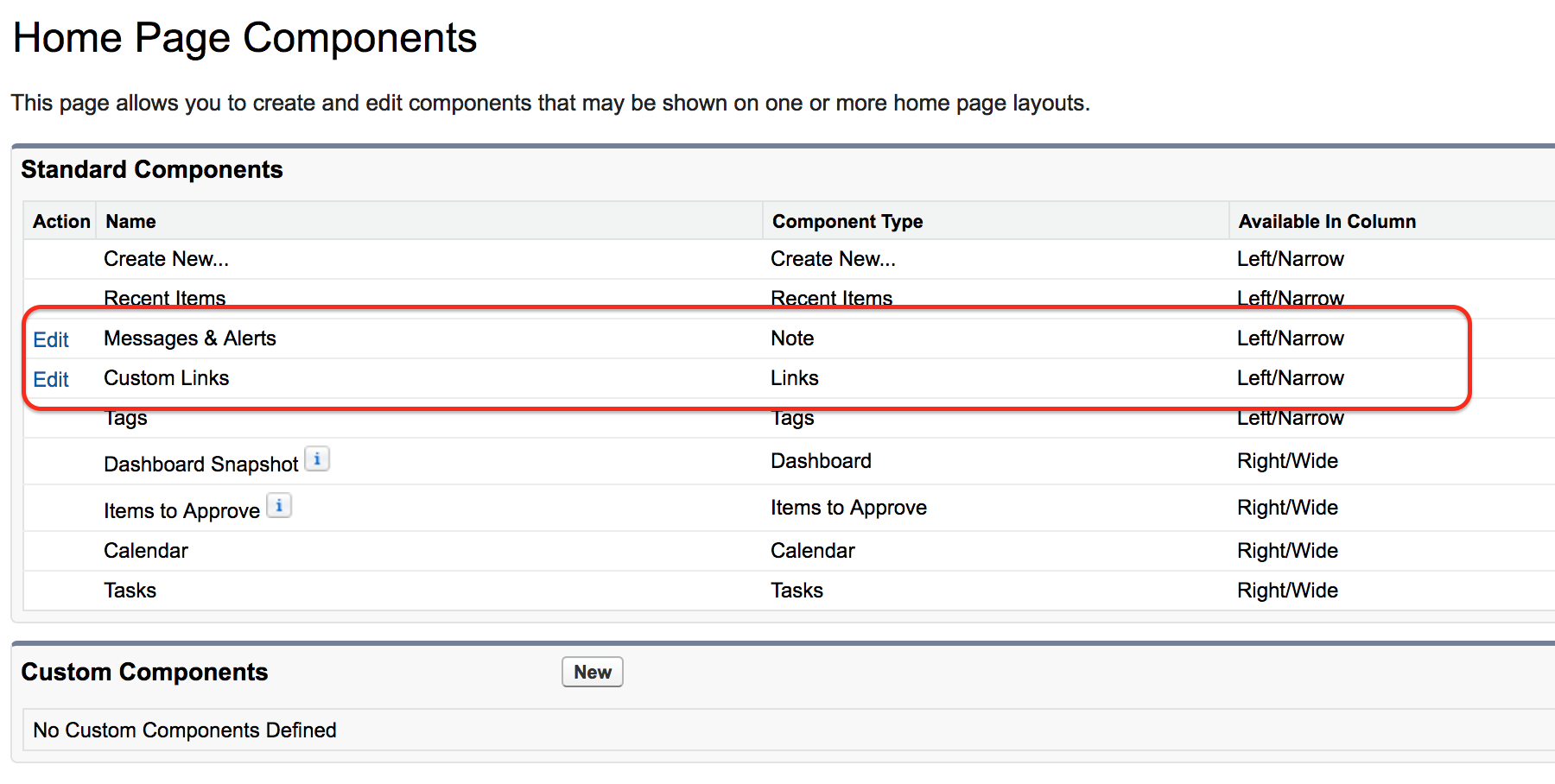Click Right/Wide in the Tasks row
This screenshot has height=784, width=1555.
click(x=1287, y=591)
